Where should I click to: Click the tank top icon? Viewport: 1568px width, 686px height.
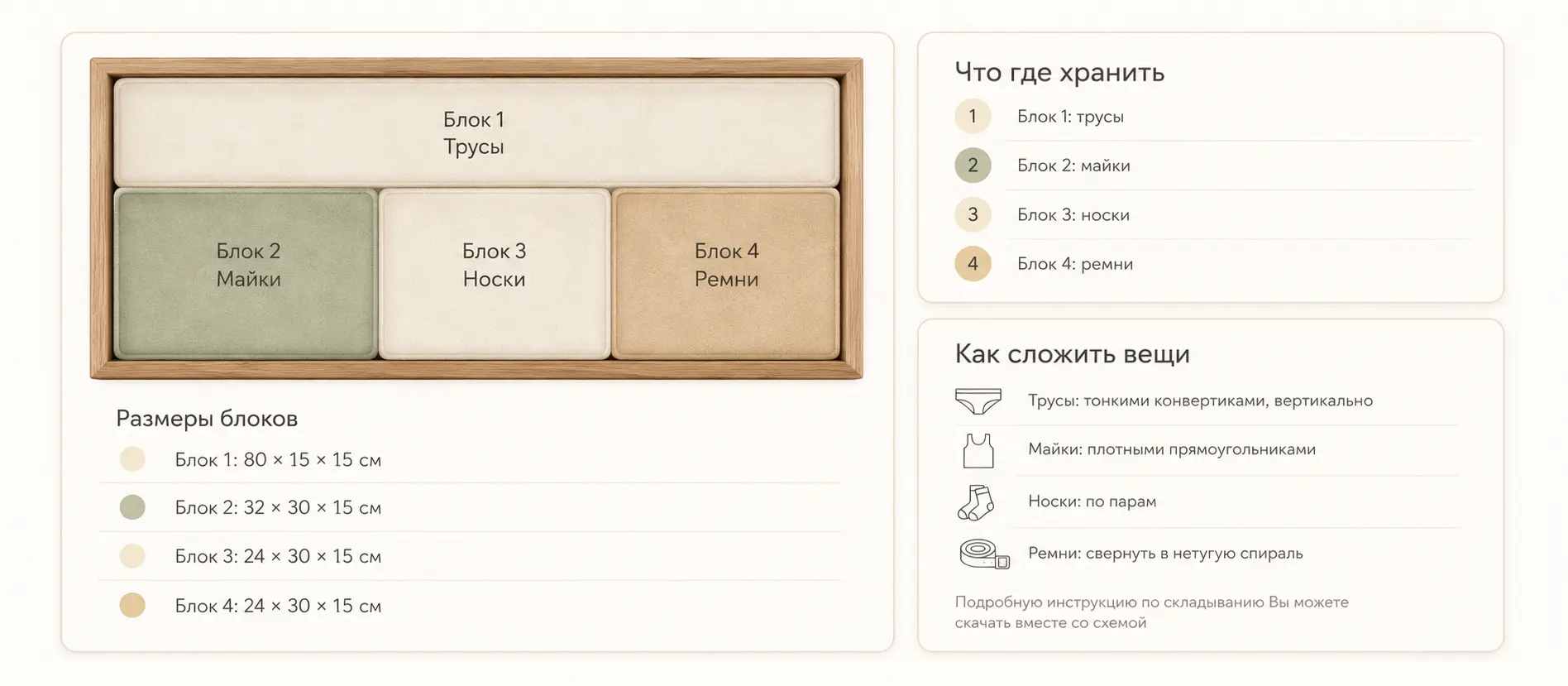[x=978, y=451]
